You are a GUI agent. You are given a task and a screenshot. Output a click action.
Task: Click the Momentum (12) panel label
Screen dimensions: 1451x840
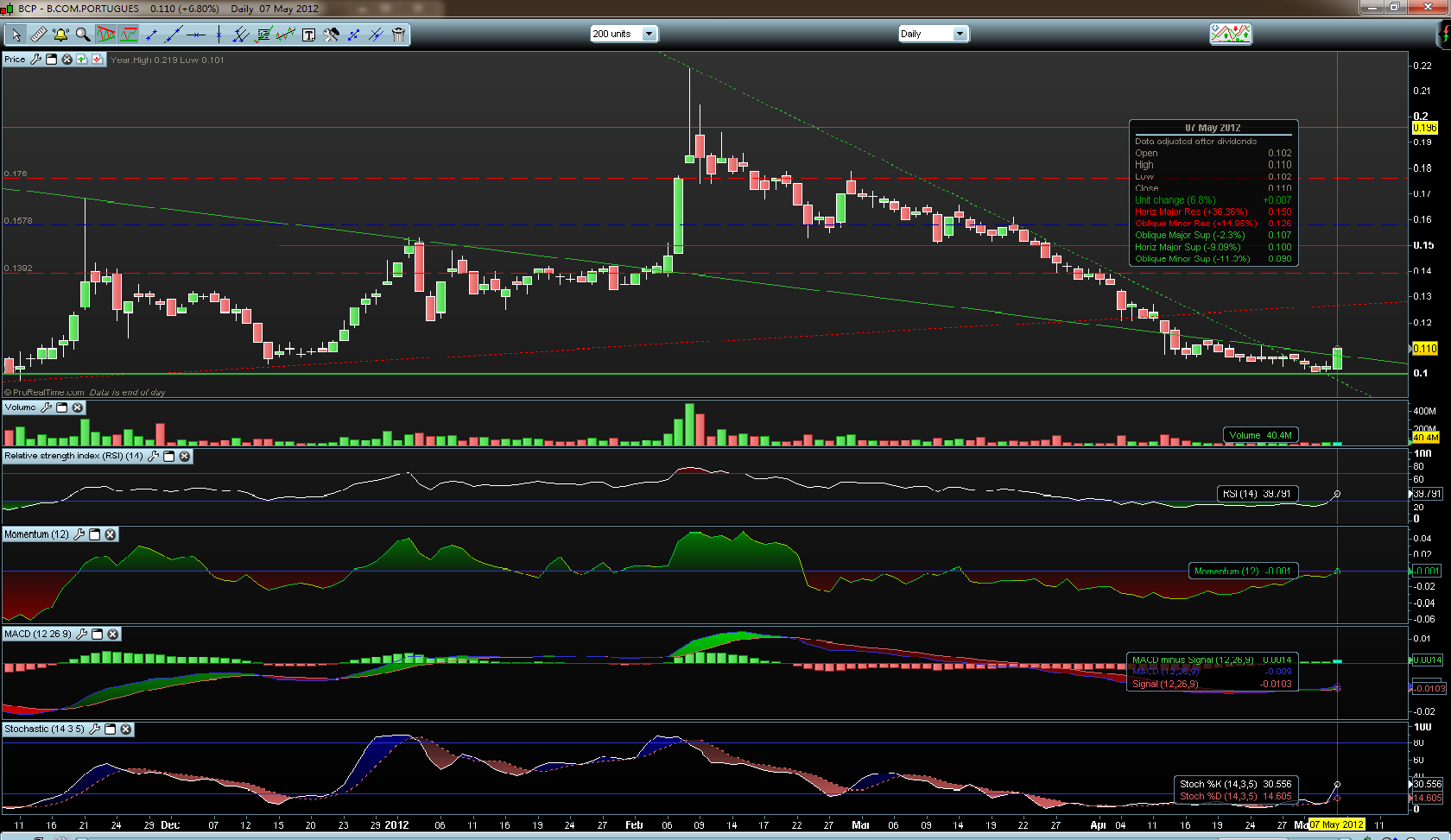coord(36,534)
